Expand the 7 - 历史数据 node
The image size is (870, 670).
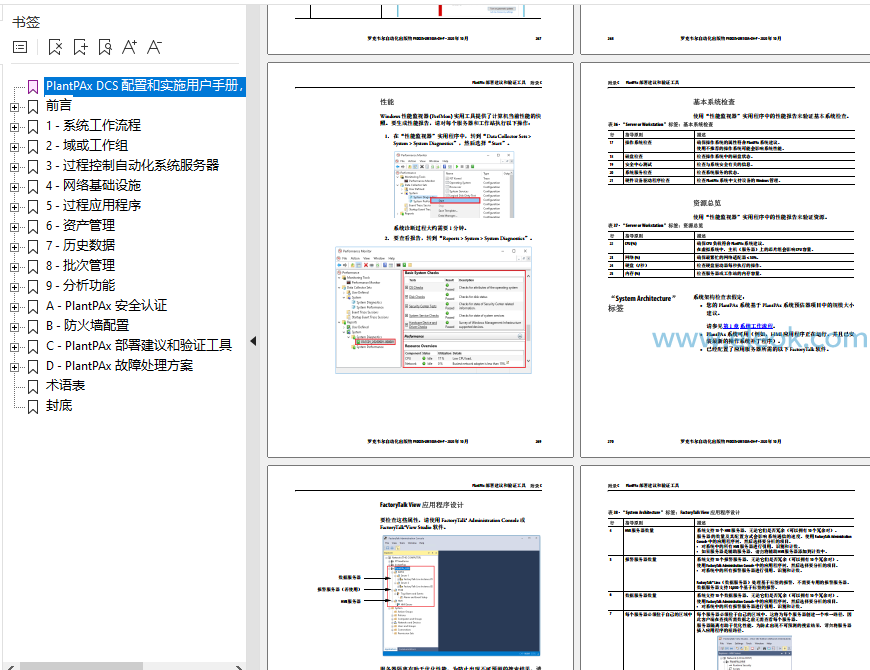coord(14,247)
